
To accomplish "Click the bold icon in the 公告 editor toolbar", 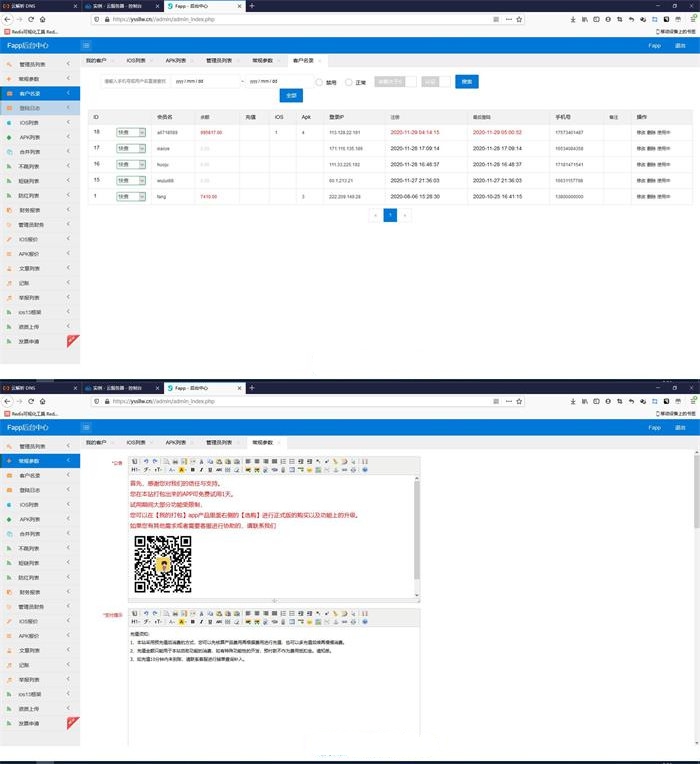I will pyautogui.click(x=193, y=470).
